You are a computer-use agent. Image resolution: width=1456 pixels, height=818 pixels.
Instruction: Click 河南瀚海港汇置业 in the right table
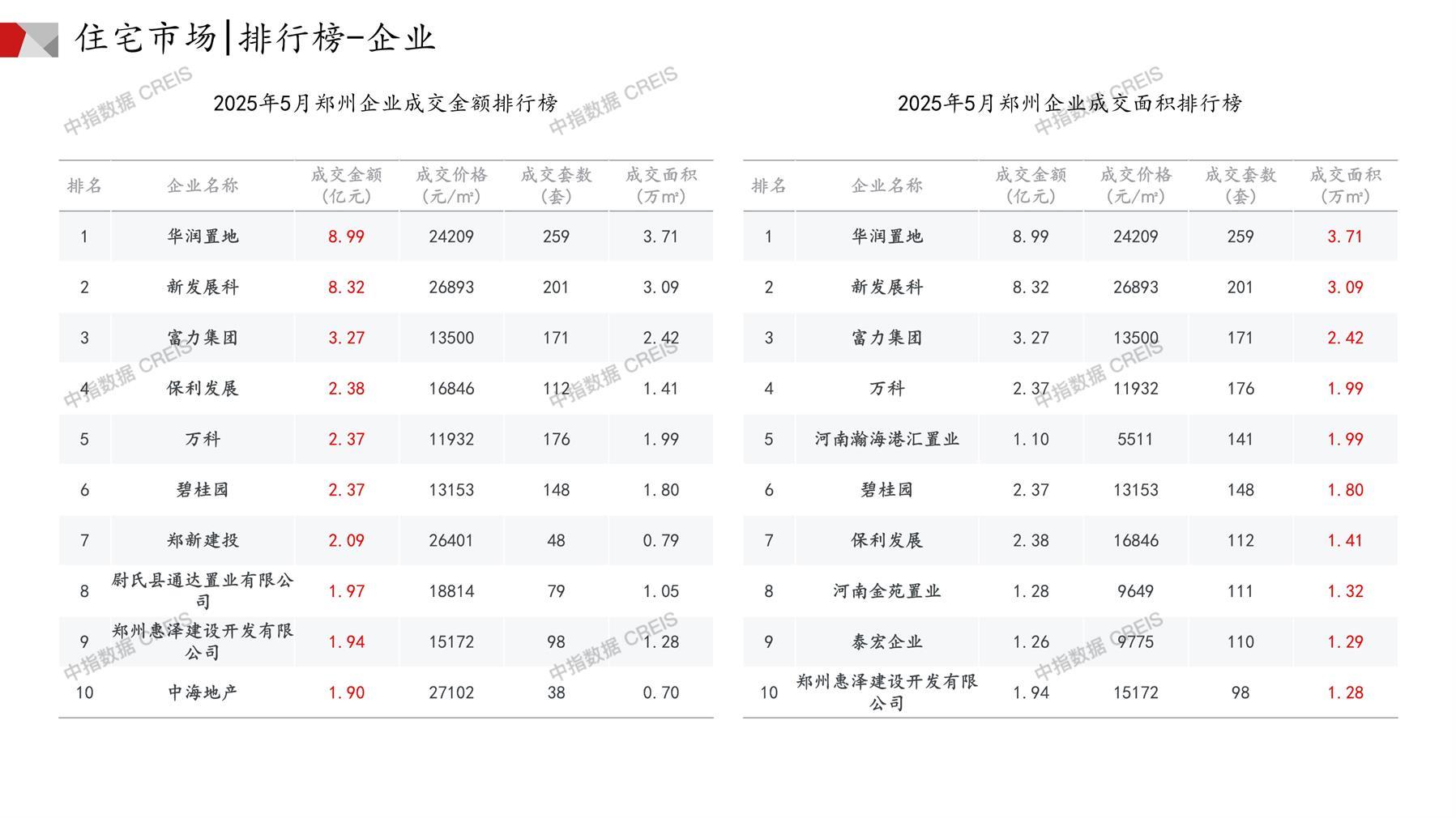click(x=886, y=439)
